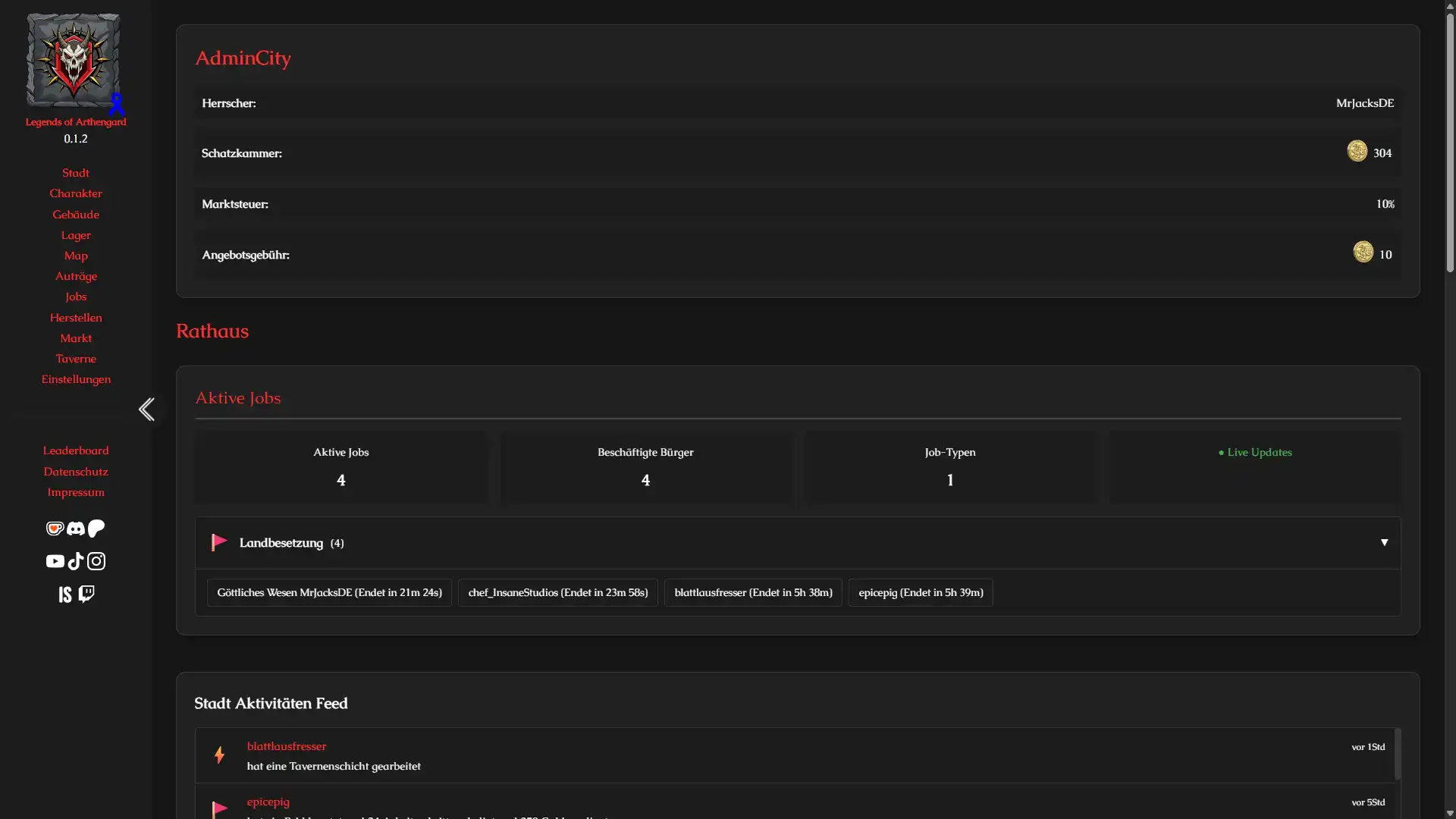
Task: Navigate to the Markt page
Action: pos(75,337)
